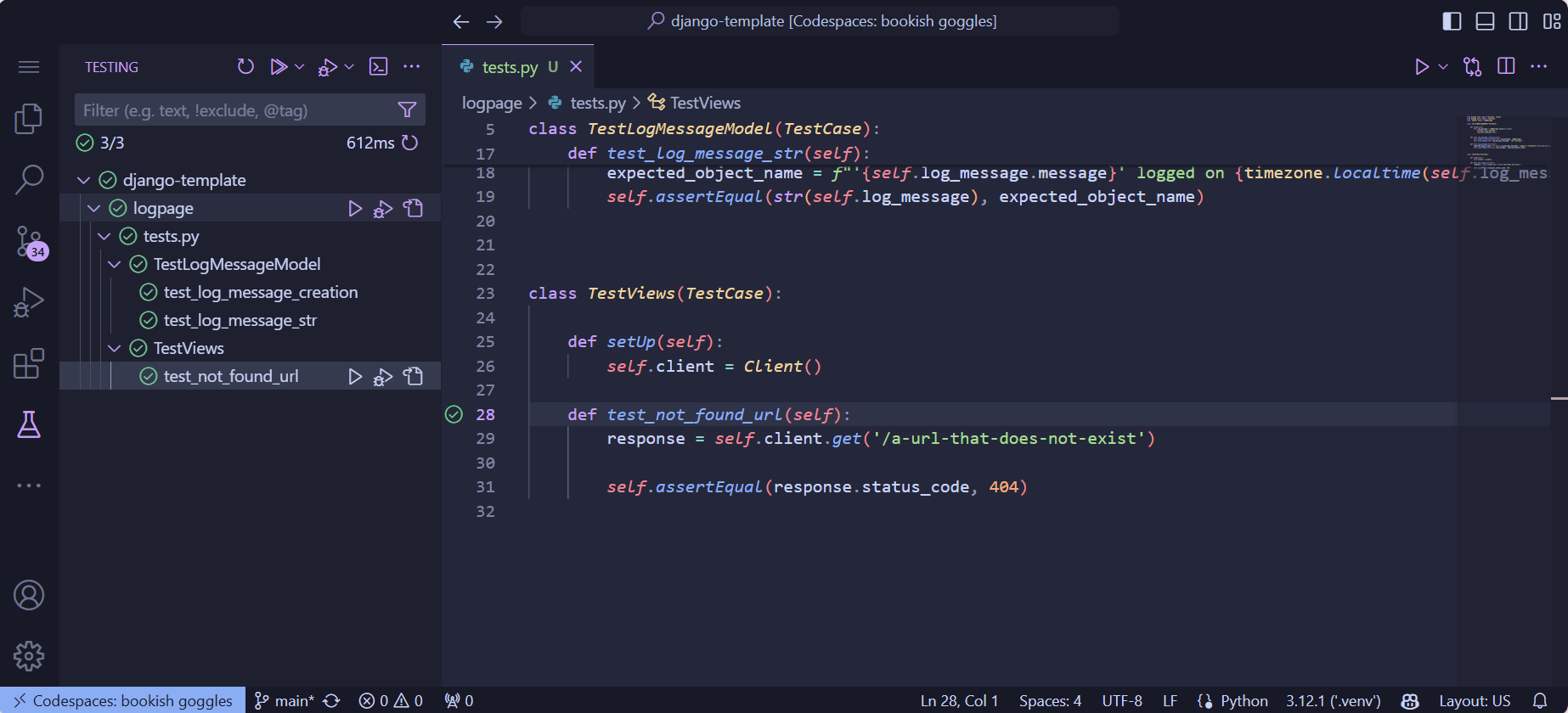Toggle the bottom panel layout button

pos(1485,21)
